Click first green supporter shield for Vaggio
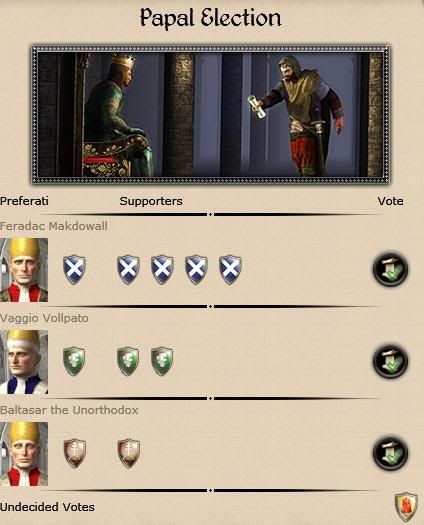424x525 pixels. click(128, 361)
